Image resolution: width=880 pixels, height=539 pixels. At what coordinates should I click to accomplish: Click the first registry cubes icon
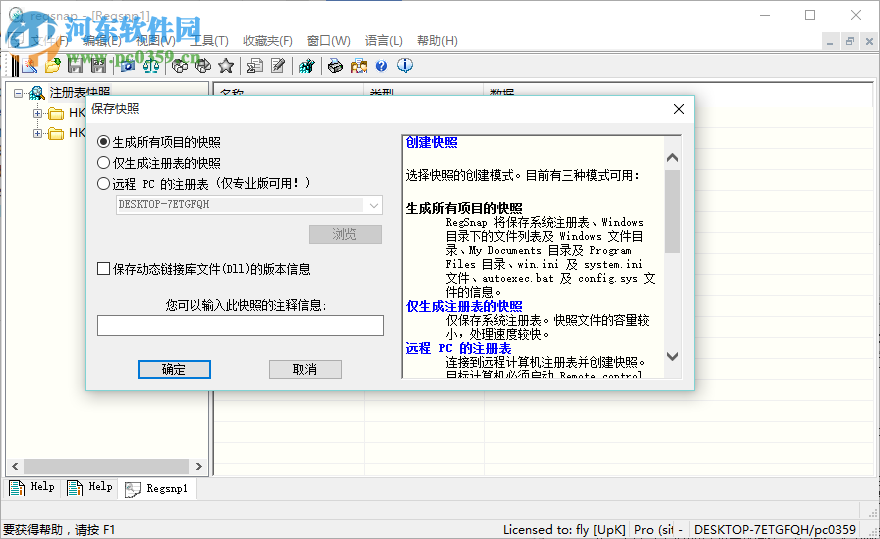pos(180,66)
